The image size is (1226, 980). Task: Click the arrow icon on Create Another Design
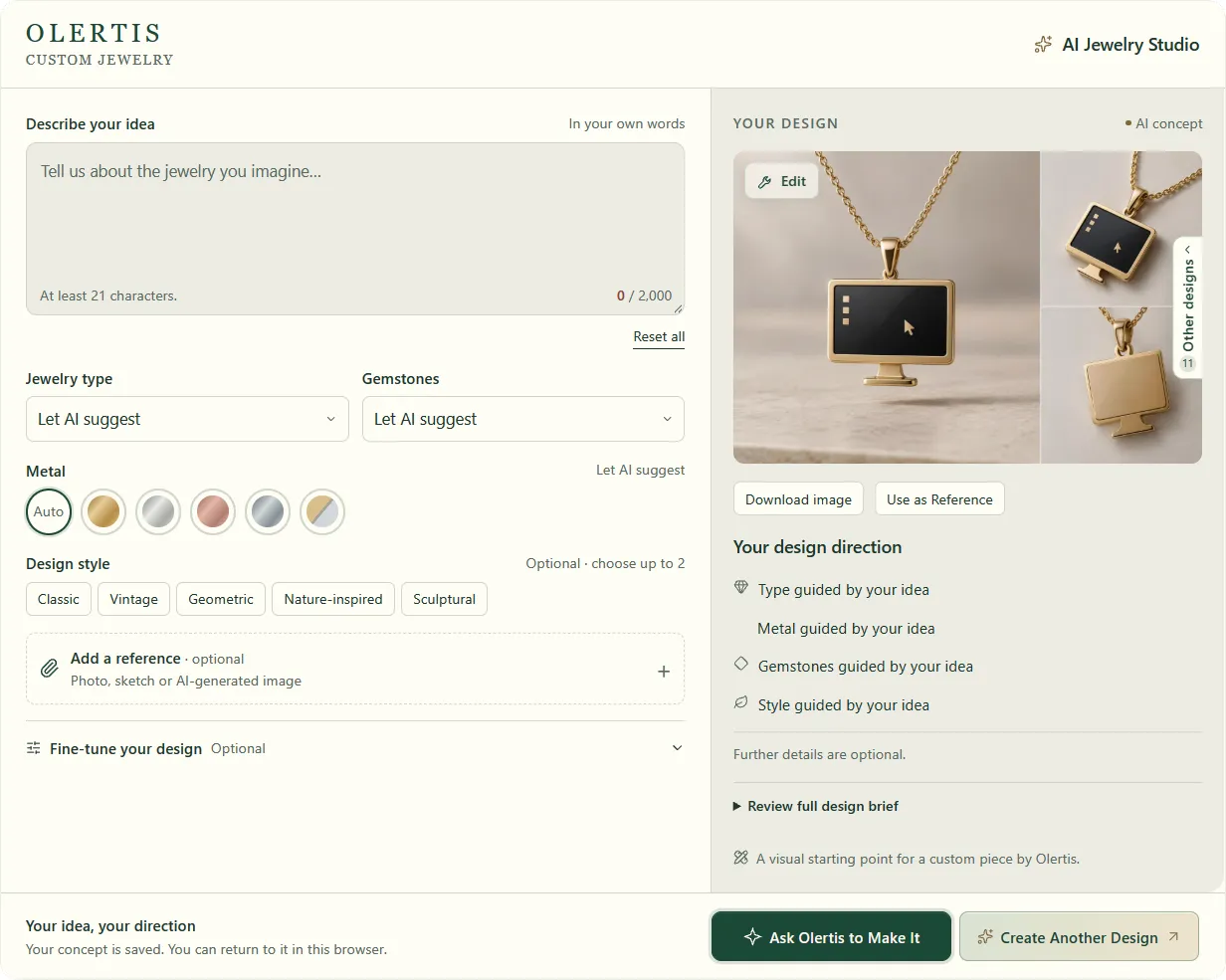pos(1173,936)
